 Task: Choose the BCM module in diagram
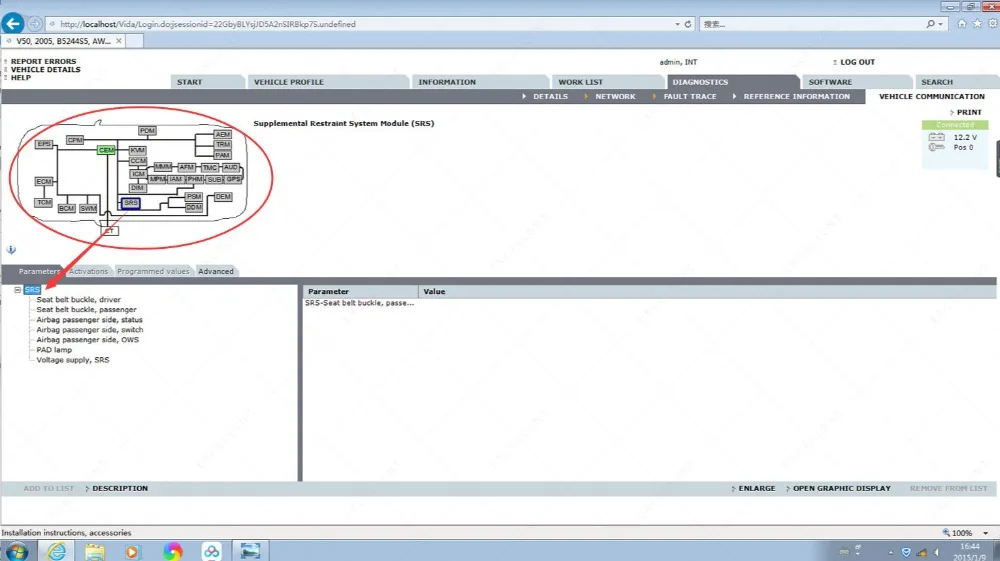click(66, 208)
